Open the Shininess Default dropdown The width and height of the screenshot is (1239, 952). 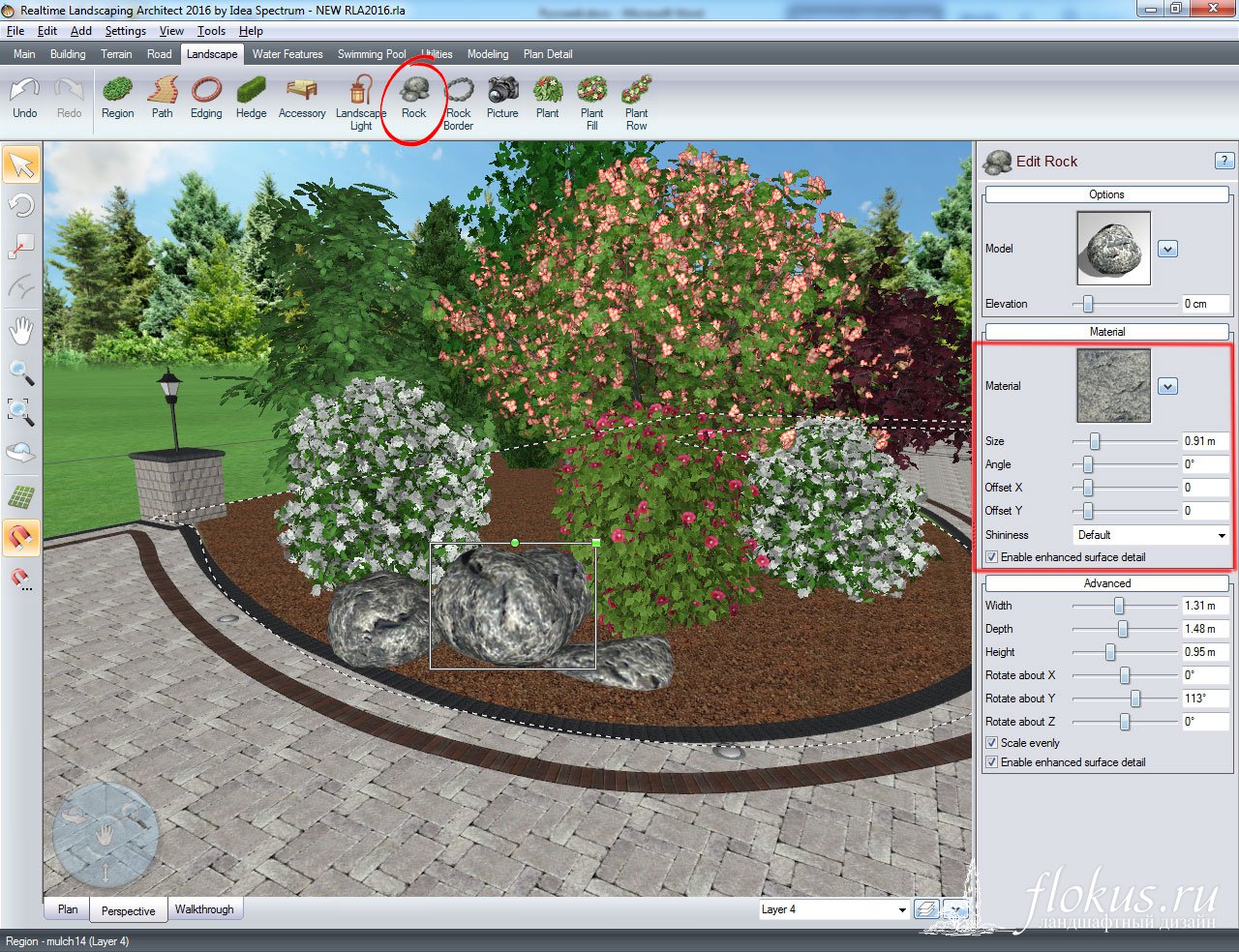[1151, 535]
